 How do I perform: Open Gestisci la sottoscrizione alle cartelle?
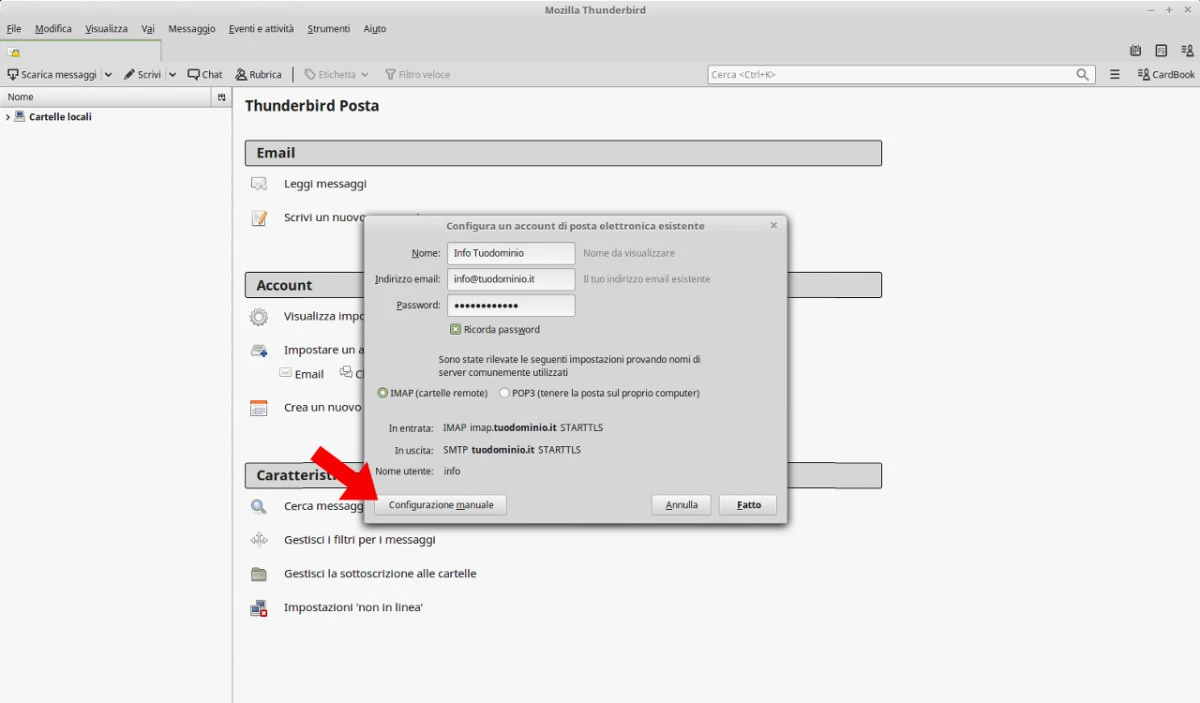[380, 574]
